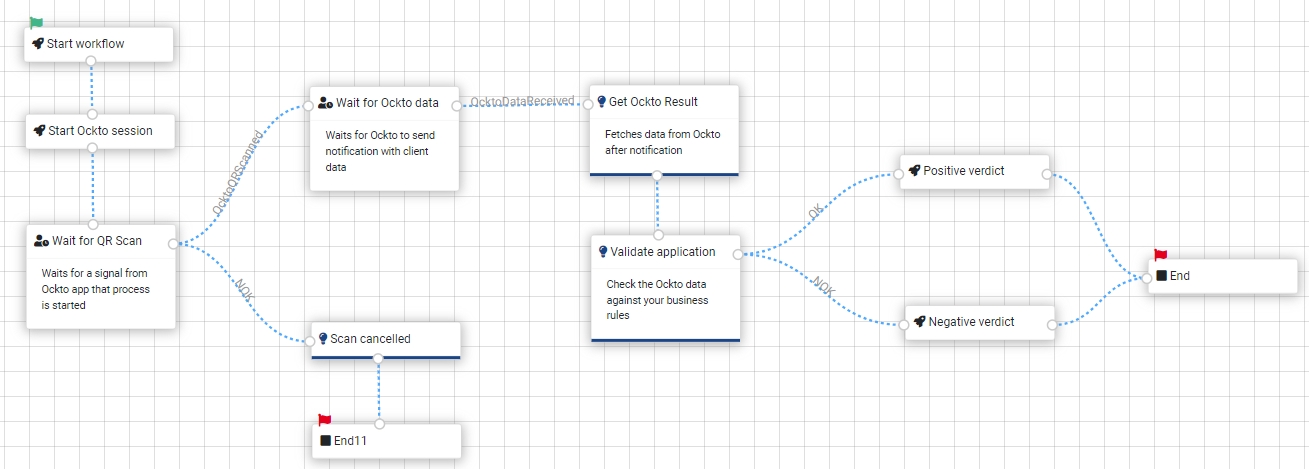1309x469 pixels.
Task: Click the lightbulb icon on Scan cancelled
Action: pyautogui.click(x=323, y=339)
